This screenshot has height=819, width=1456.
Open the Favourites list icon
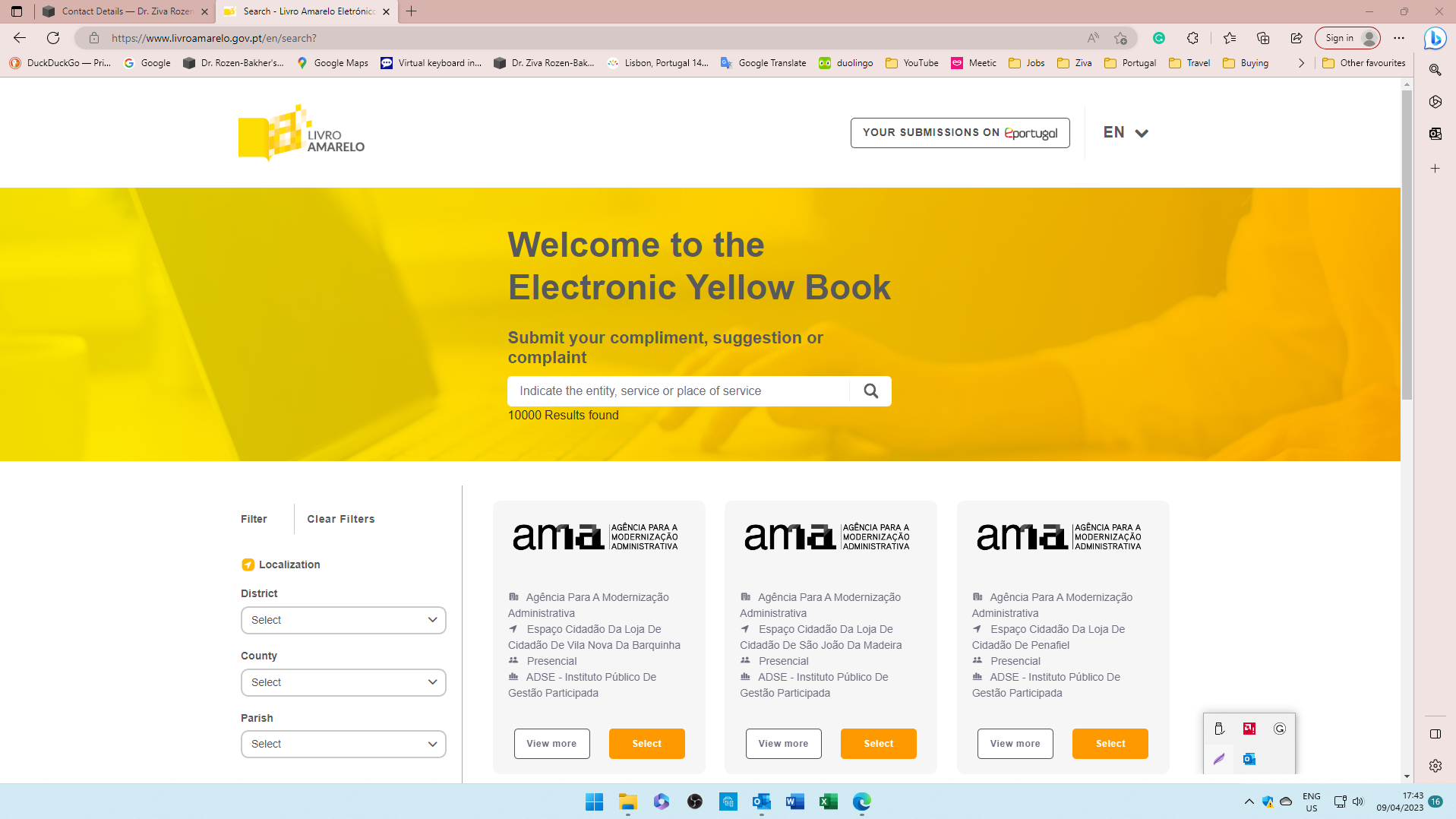tap(1230, 38)
